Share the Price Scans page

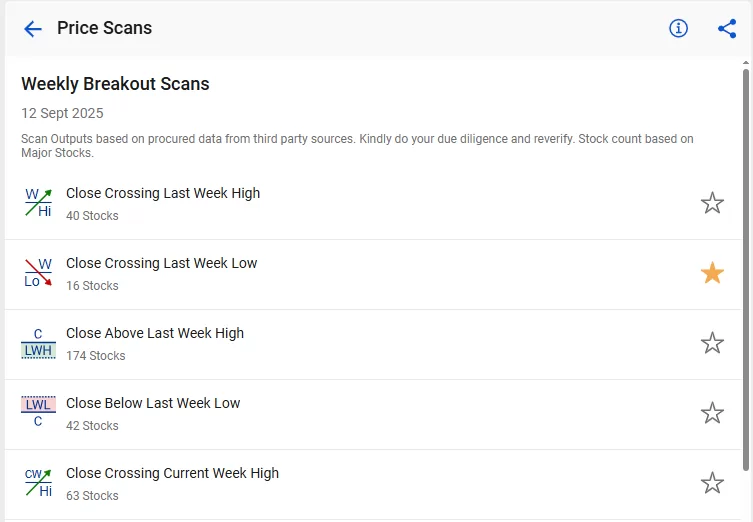click(x=727, y=28)
